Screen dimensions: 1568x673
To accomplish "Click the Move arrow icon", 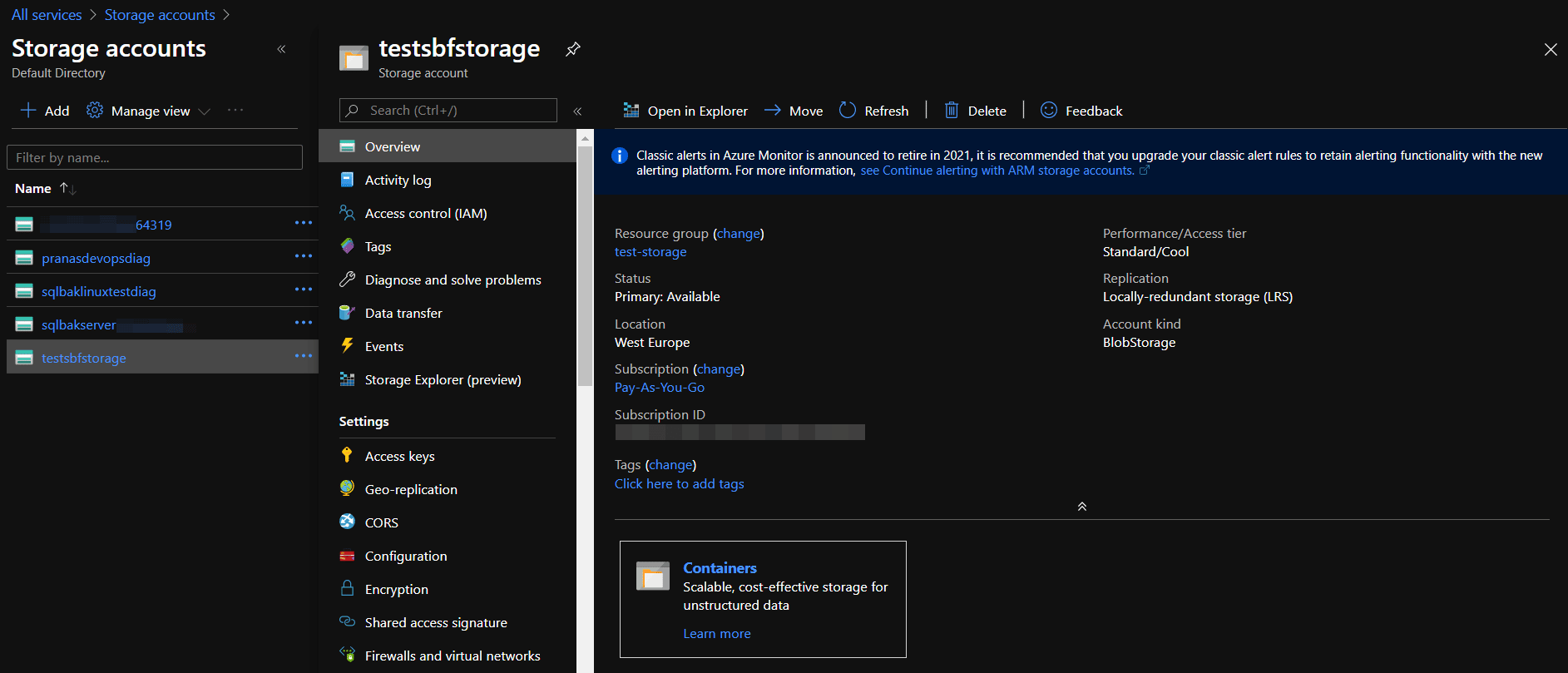I will click(773, 111).
